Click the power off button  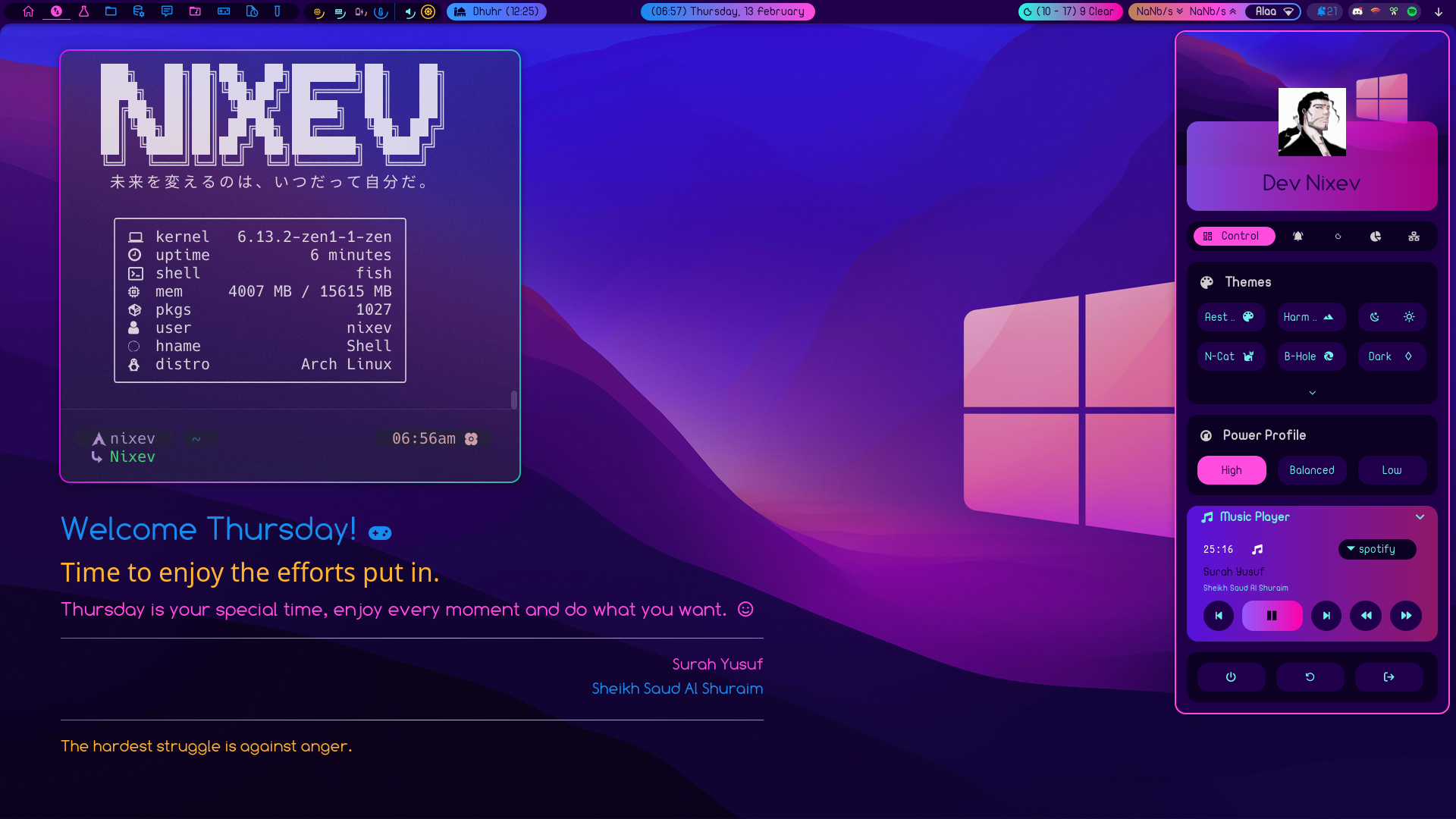(x=1231, y=677)
